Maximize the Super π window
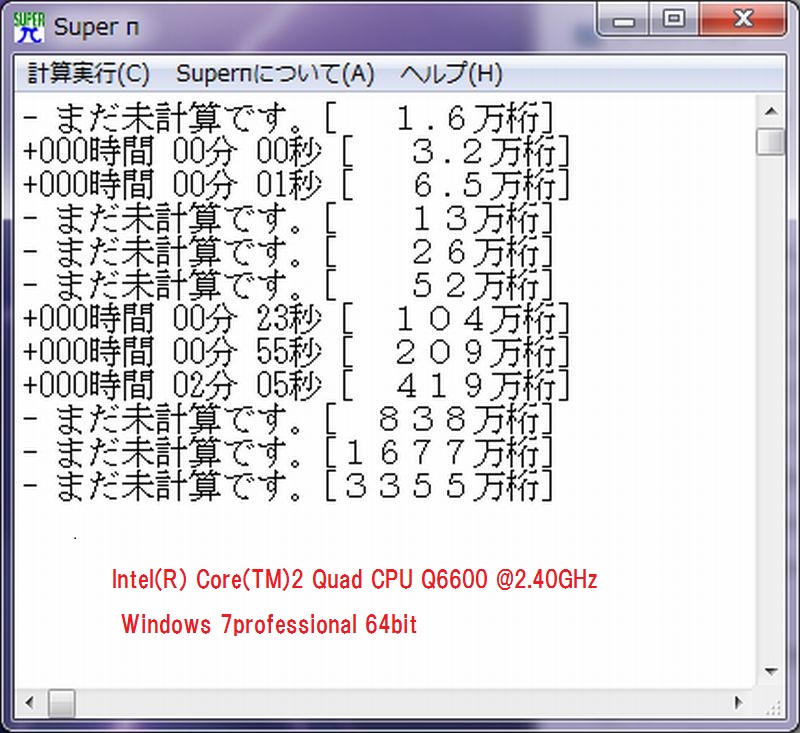Viewport: 800px width, 733px height. [674, 20]
